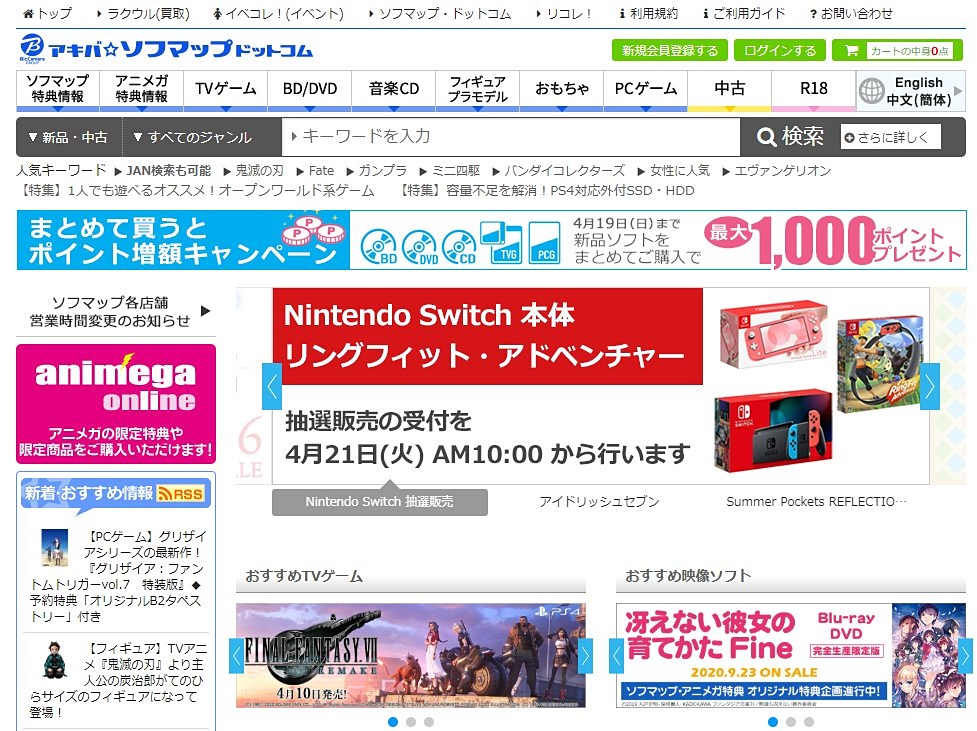Click 新規会員登録する button
Viewport: 977px width, 731px height.
tap(670, 50)
